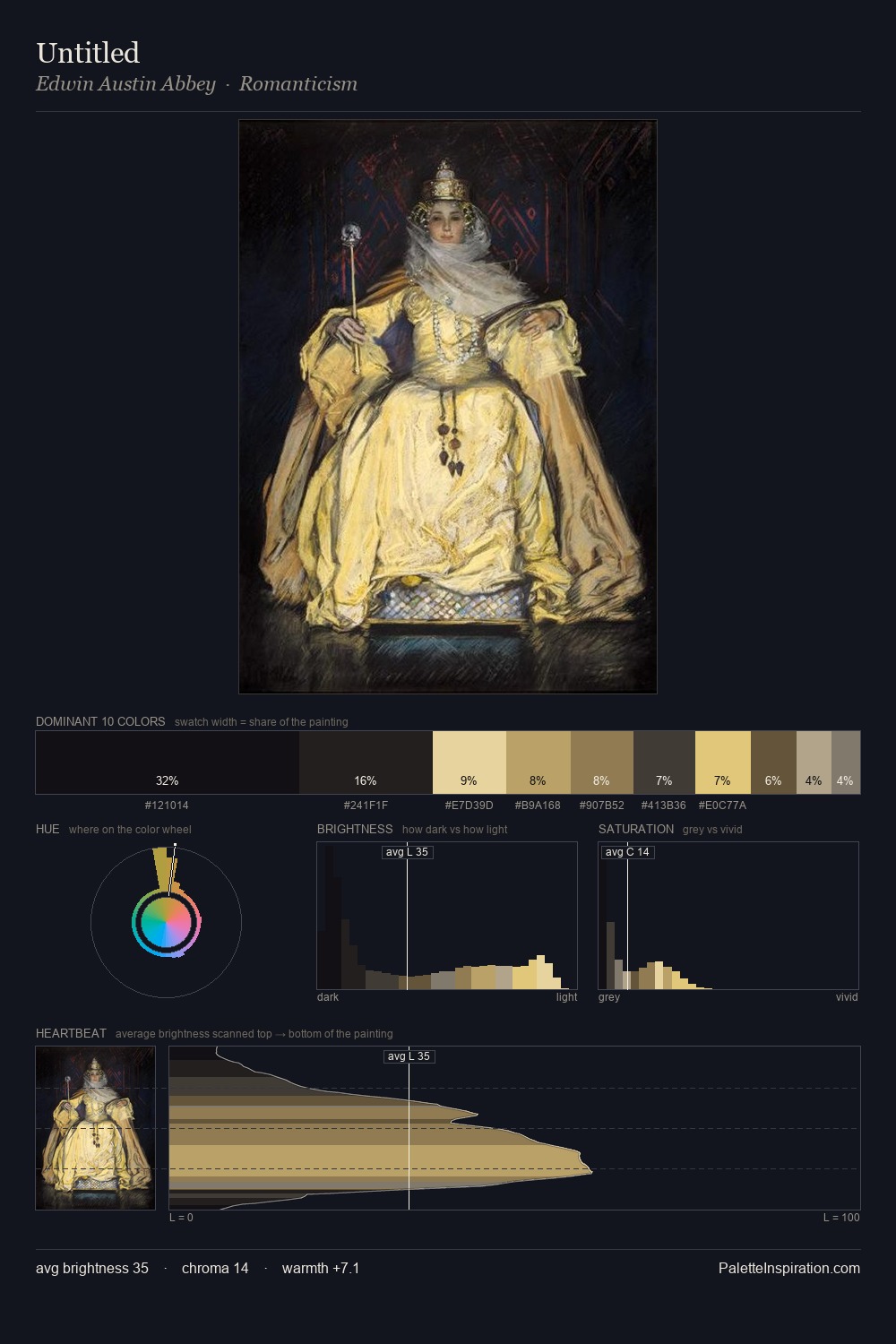Click avg L 35 label in heartbeat chart
The width and height of the screenshot is (896, 1344).
tap(409, 1056)
